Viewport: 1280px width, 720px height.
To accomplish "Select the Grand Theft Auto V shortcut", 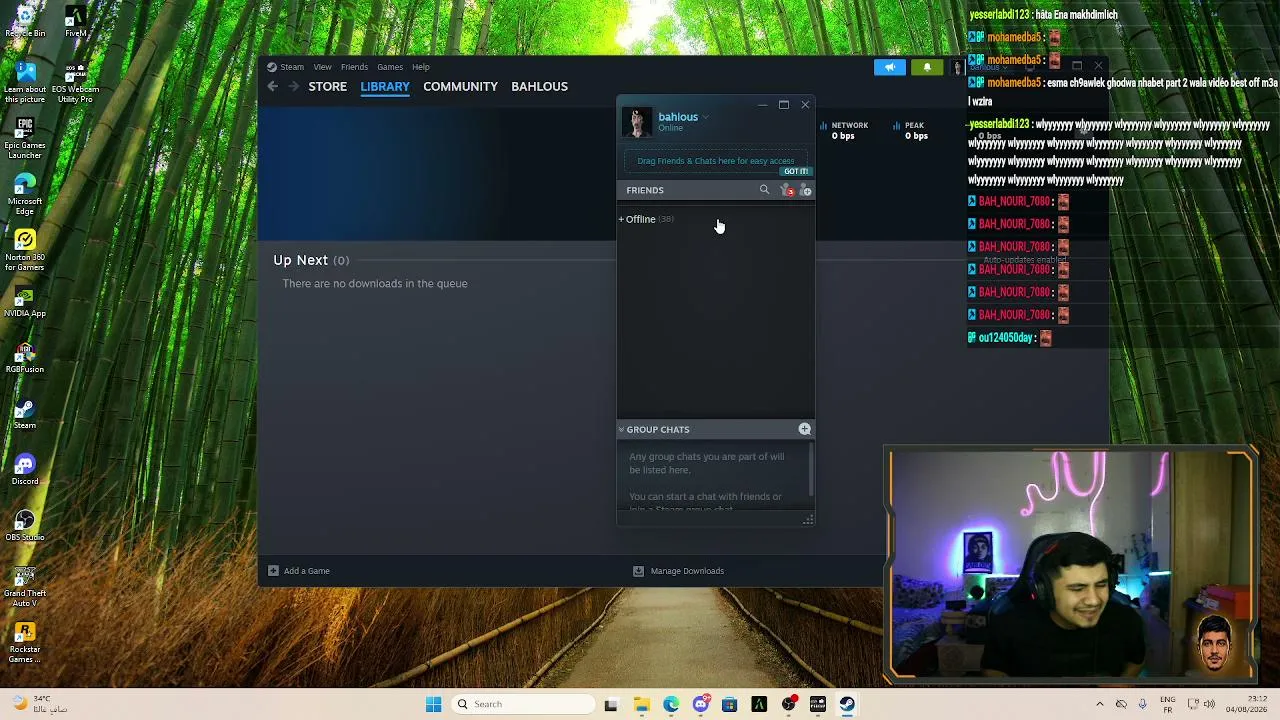I will point(25,587).
